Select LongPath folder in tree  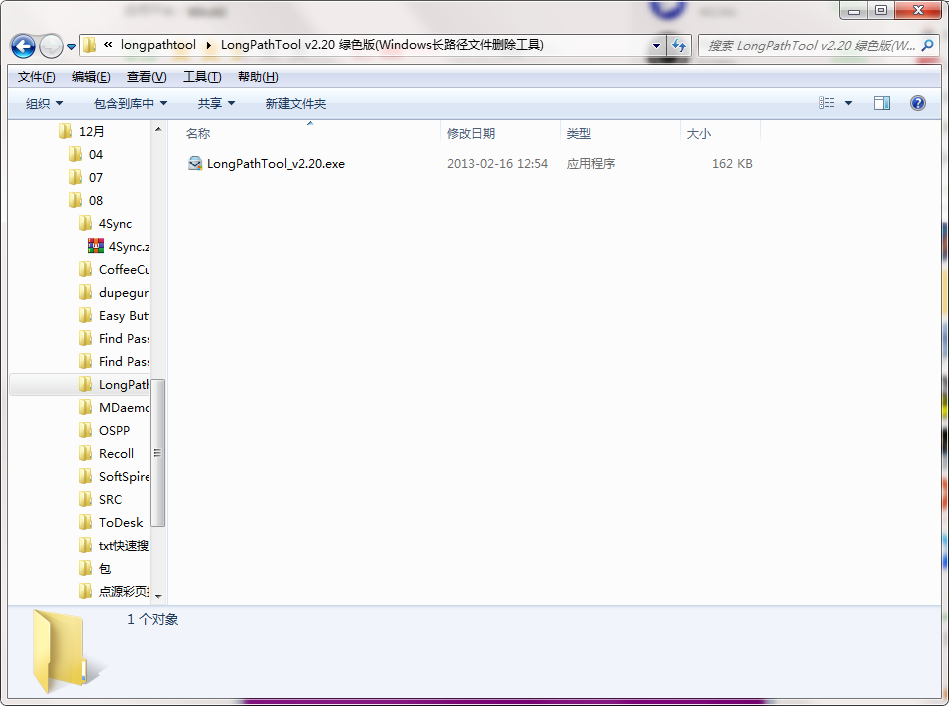(x=123, y=384)
